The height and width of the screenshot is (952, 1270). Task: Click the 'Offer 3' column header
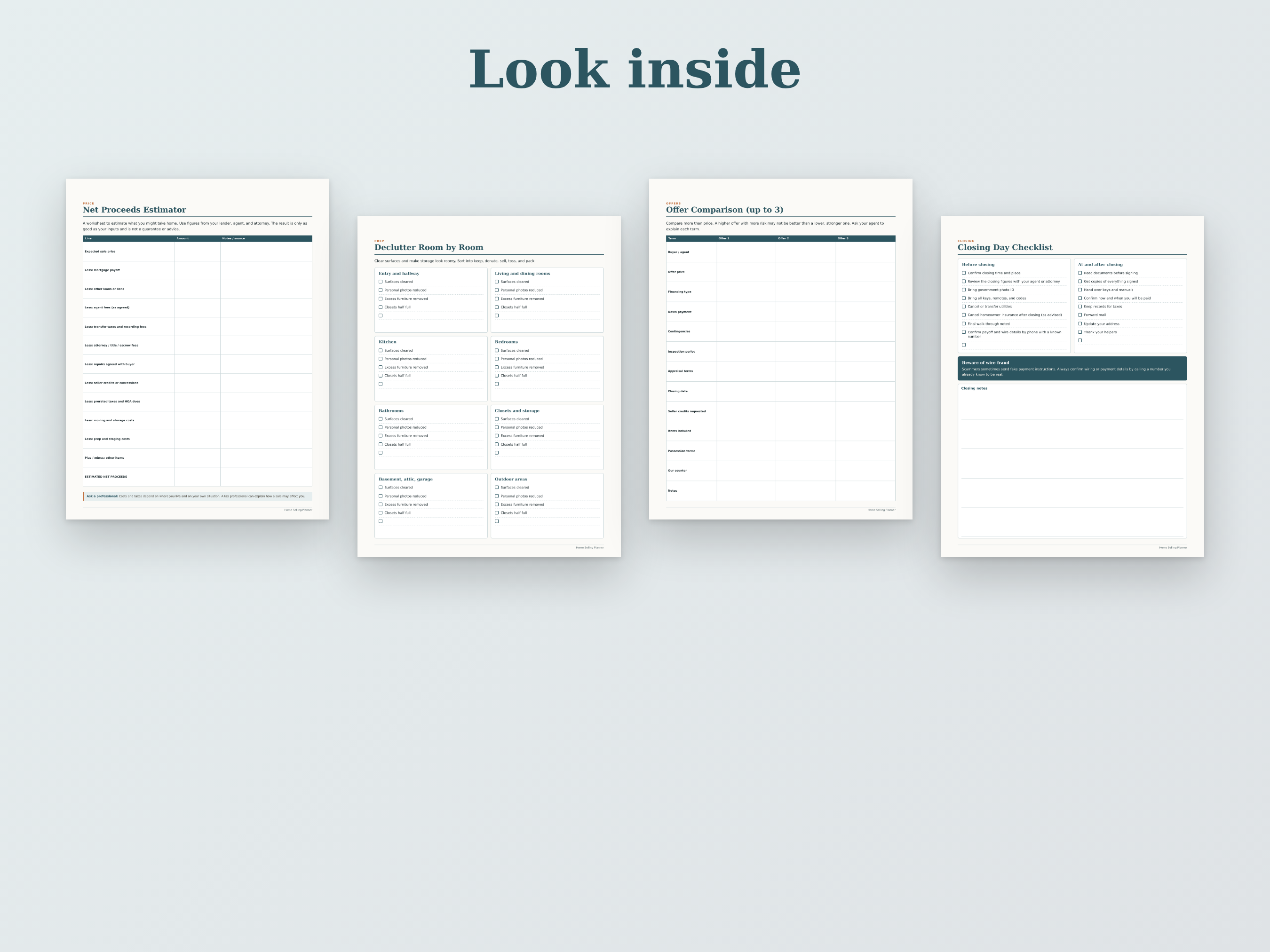(x=842, y=239)
